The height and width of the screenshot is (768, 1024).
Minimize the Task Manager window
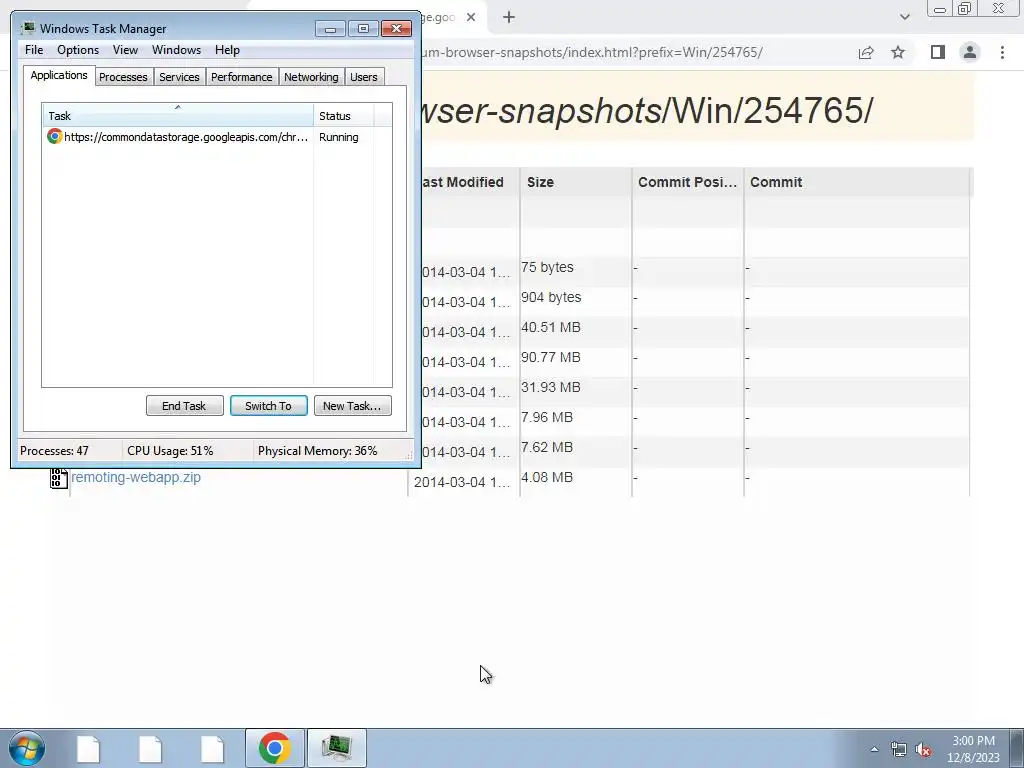pos(330,29)
